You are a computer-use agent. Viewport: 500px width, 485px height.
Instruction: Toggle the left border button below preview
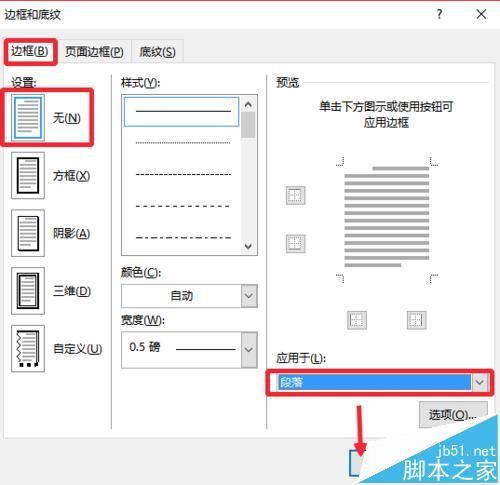point(357,320)
